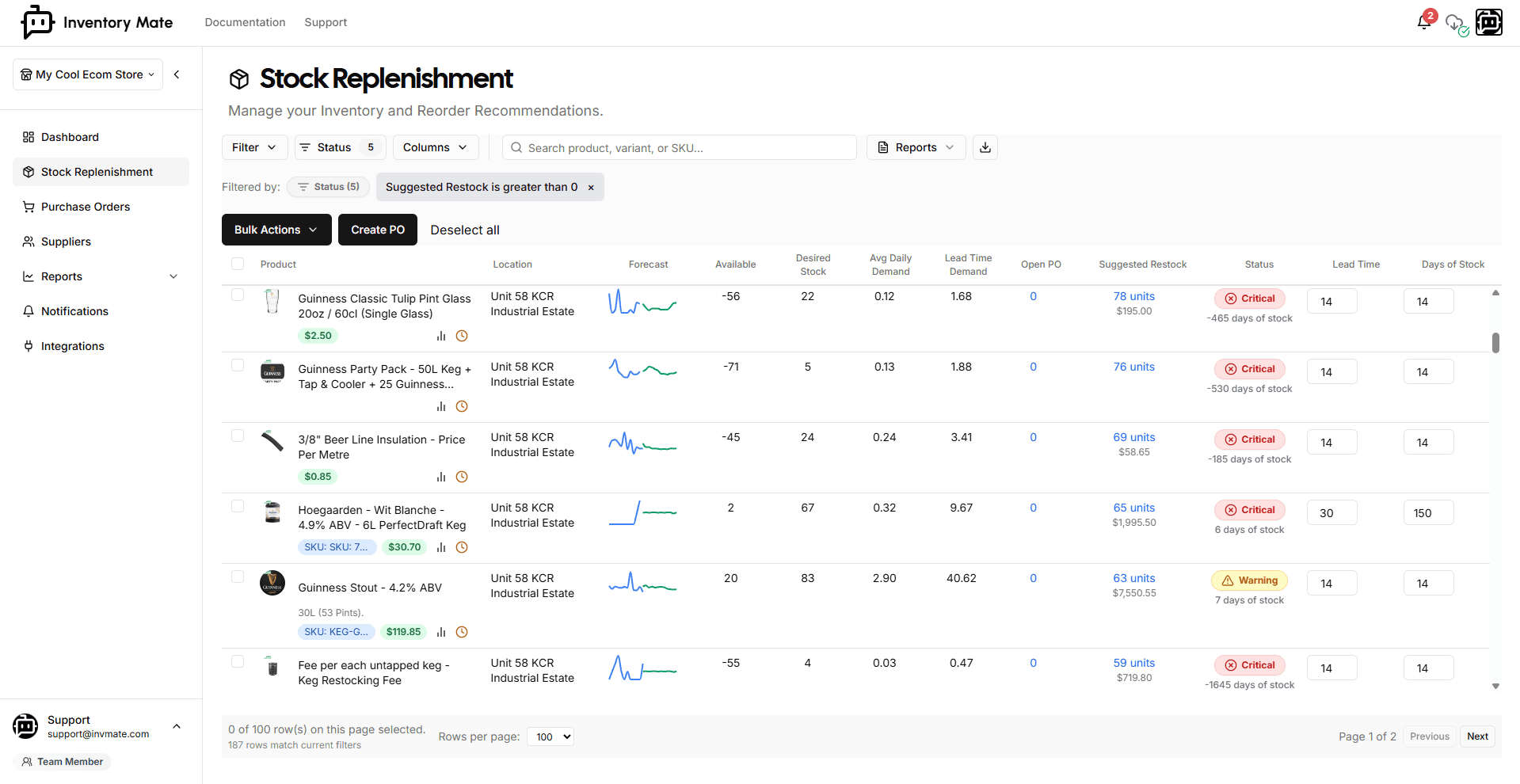Open the Filter dropdown
1520x784 pixels.
(x=254, y=147)
